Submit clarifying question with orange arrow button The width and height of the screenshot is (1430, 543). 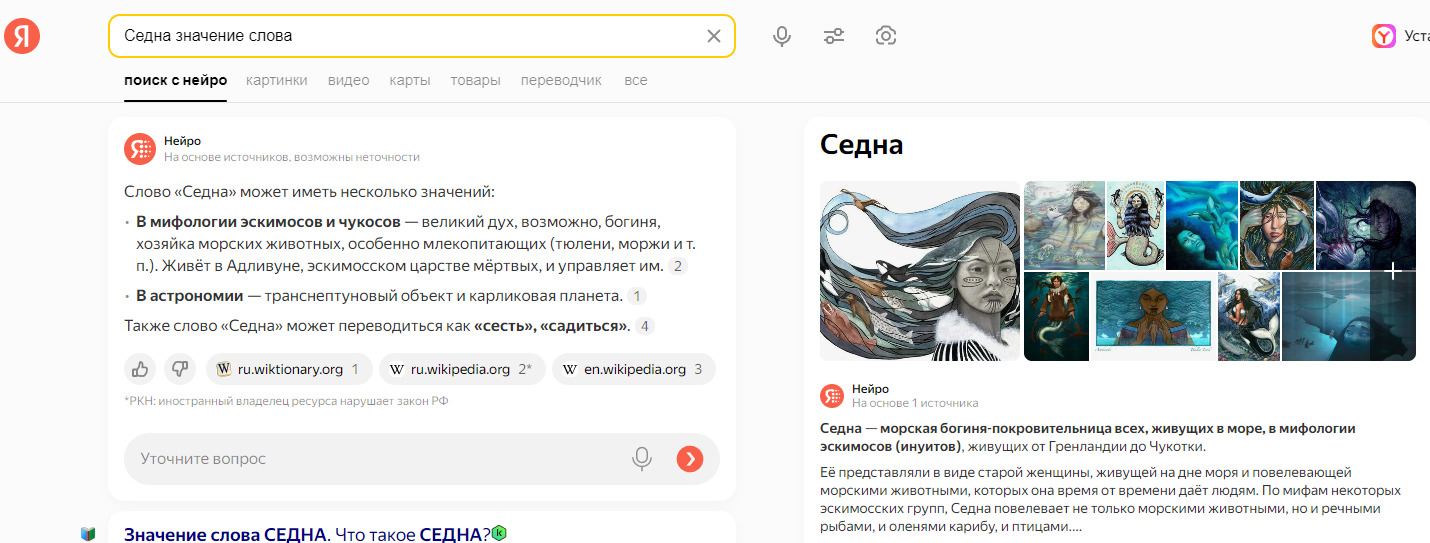[x=690, y=459]
